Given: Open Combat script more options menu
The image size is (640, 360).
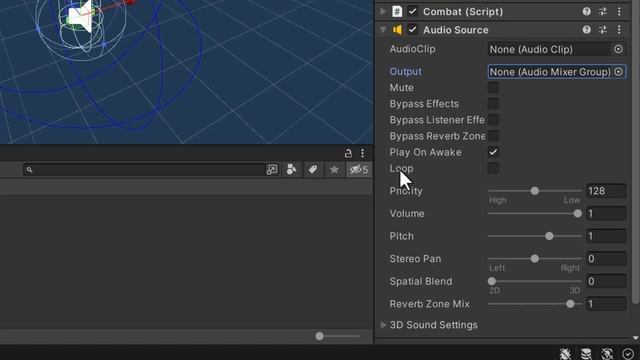Looking at the screenshot, I should coord(619,11).
